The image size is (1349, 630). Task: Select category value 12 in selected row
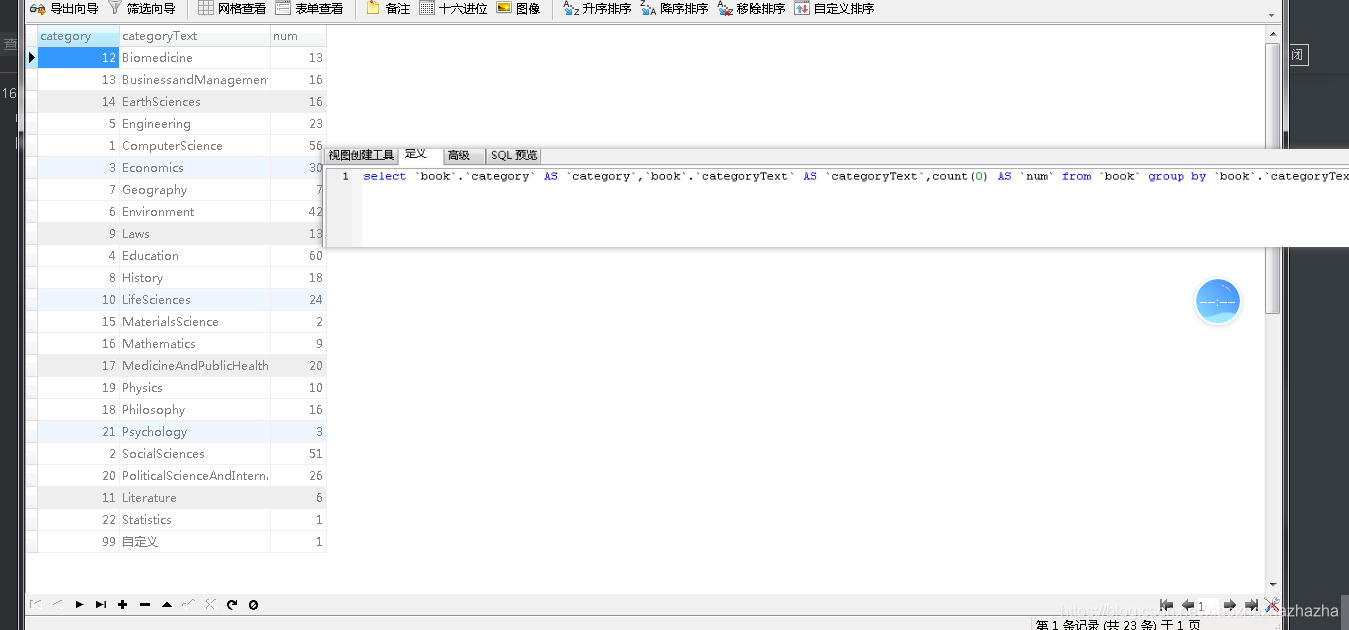(78, 58)
